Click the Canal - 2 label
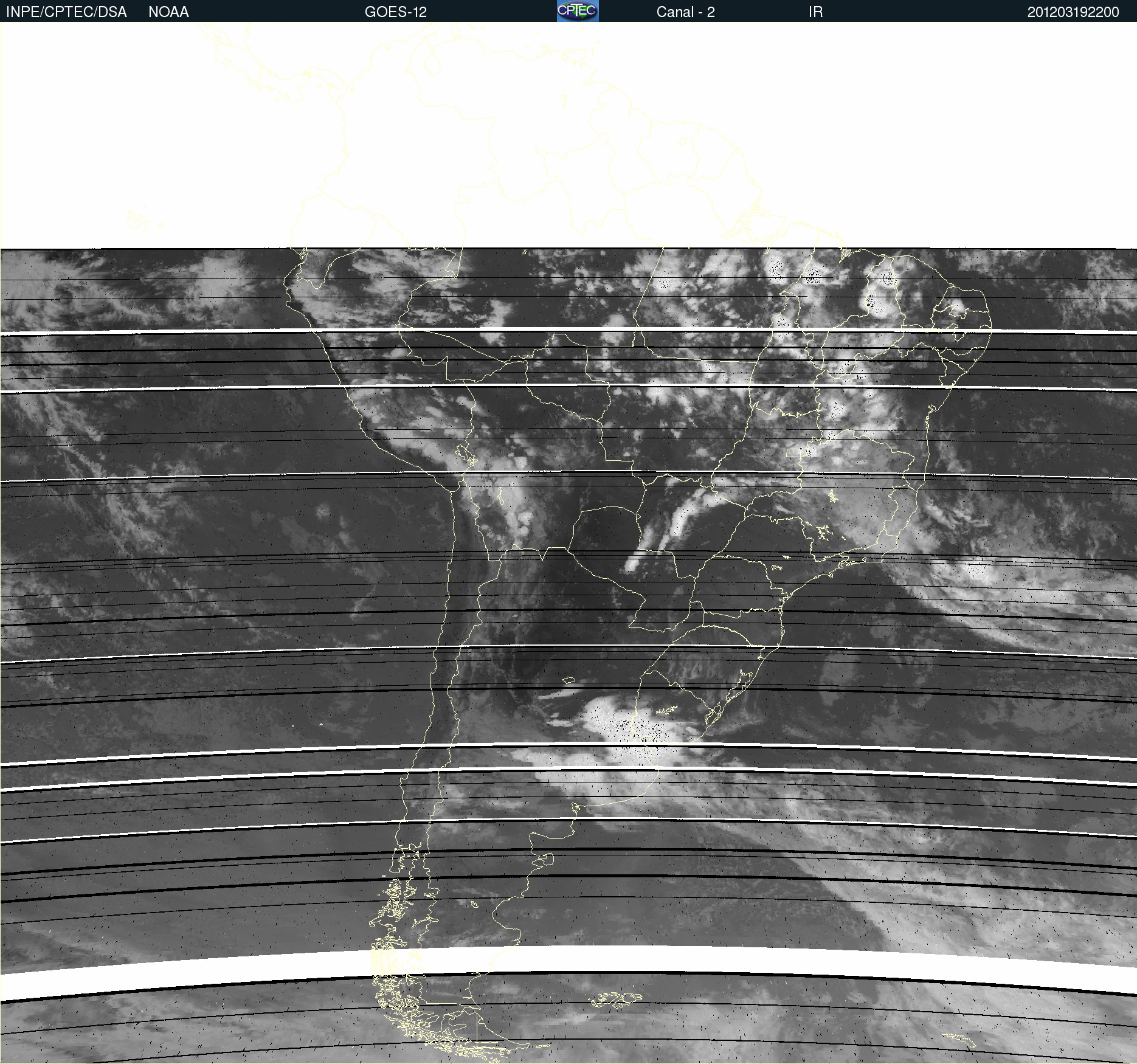1137x1064 pixels. coord(685,12)
